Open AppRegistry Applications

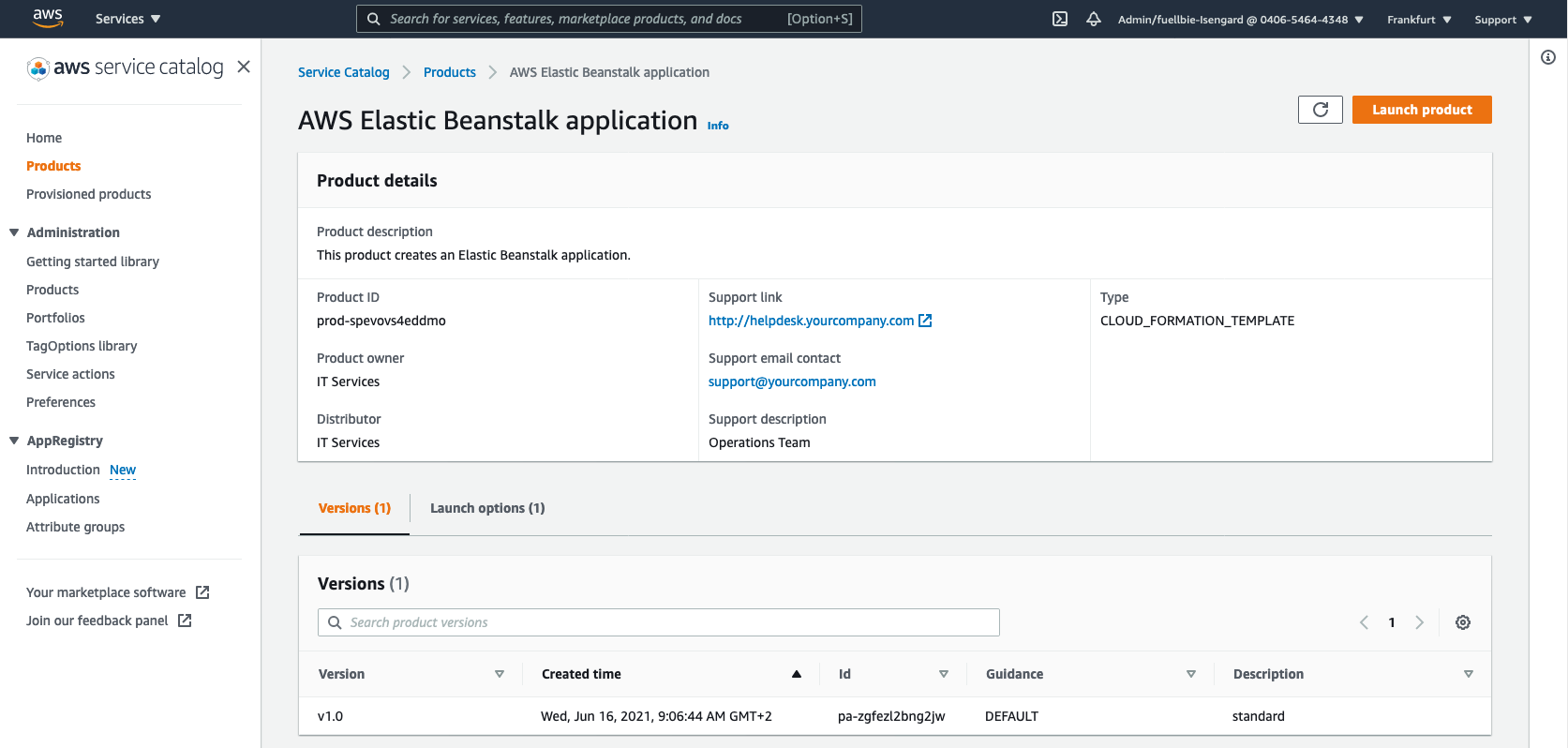(63, 499)
